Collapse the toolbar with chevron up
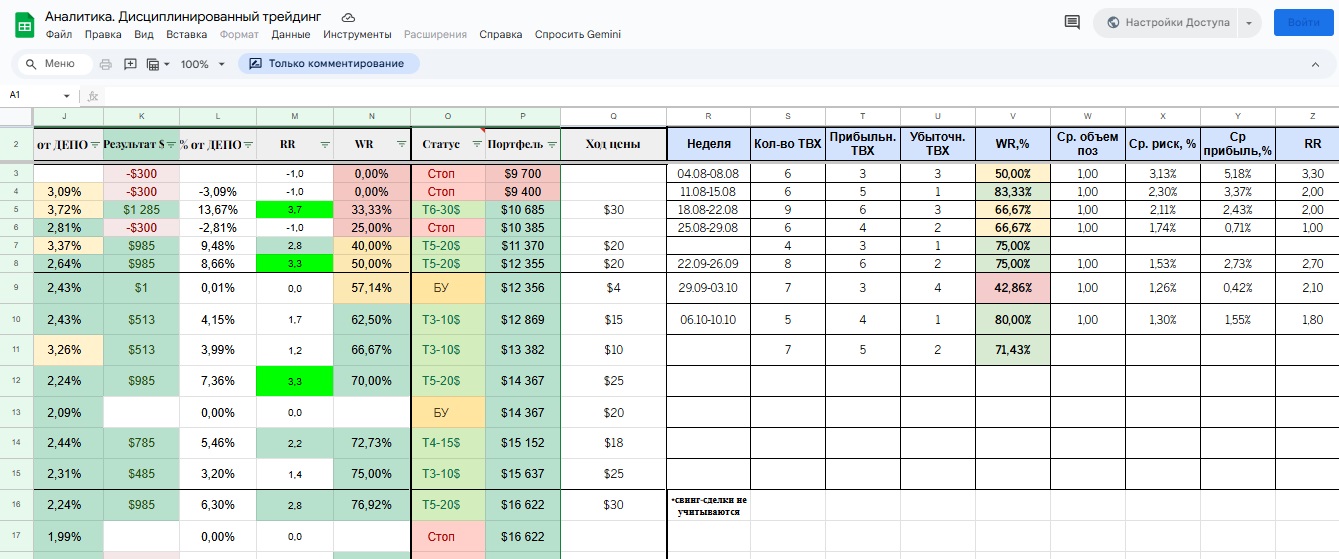This screenshot has width=1339, height=559. [x=1315, y=64]
